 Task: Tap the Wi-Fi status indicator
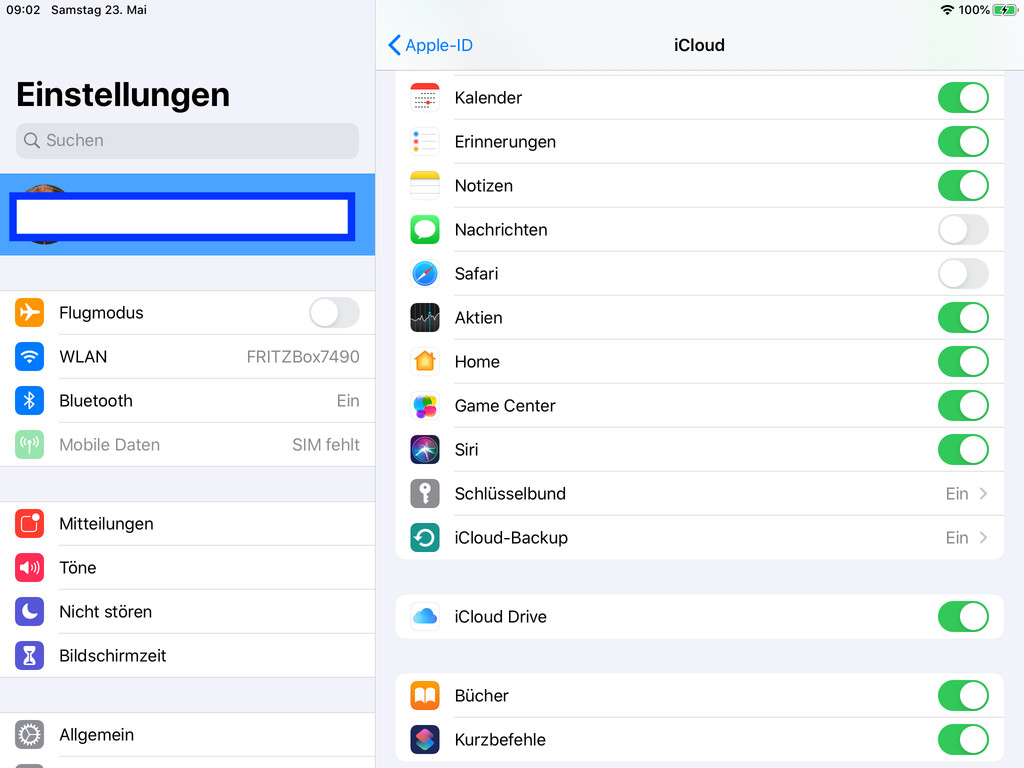(x=947, y=10)
